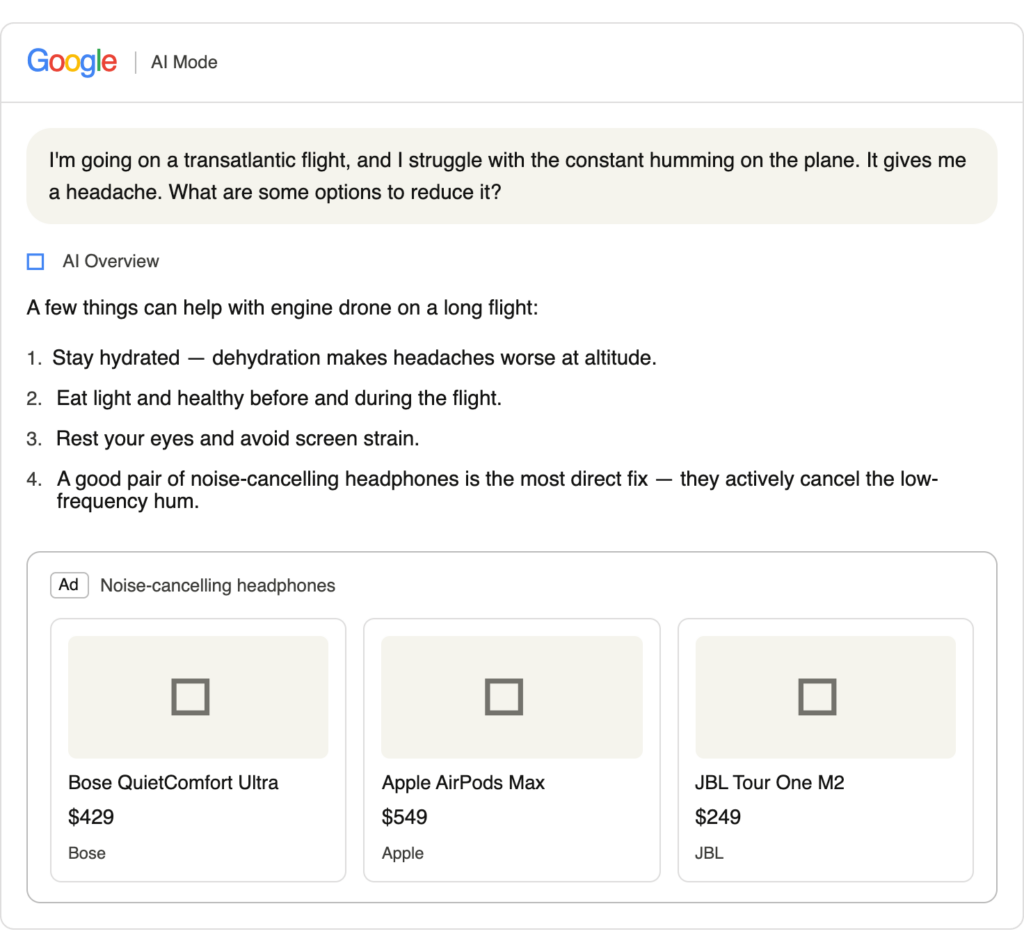Visit the Apple seller link
This screenshot has height=952, width=1024.
tap(402, 853)
